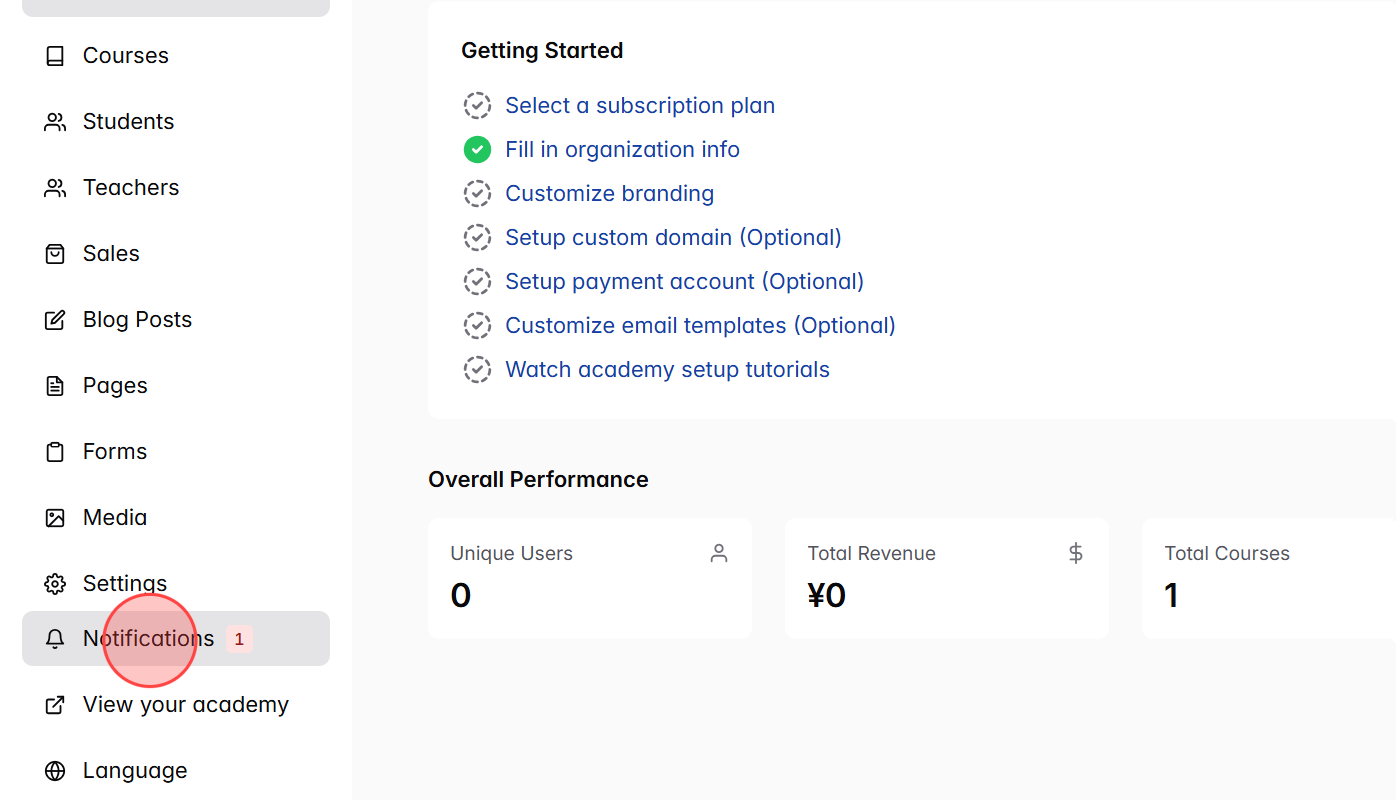
Task: Open Settings with the gear icon
Action: tap(55, 583)
